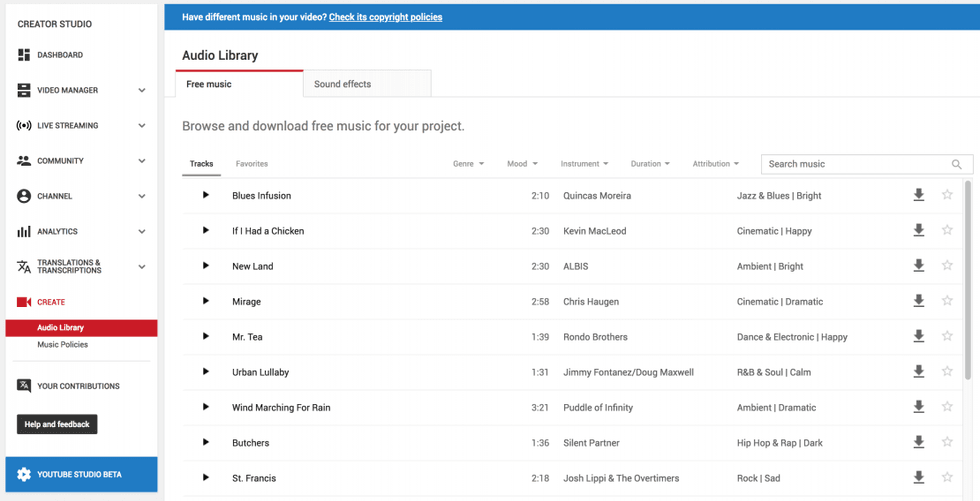The width and height of the screenshot is (980, 501).
Task: Click the Search music field
Action: coord(867,164)
